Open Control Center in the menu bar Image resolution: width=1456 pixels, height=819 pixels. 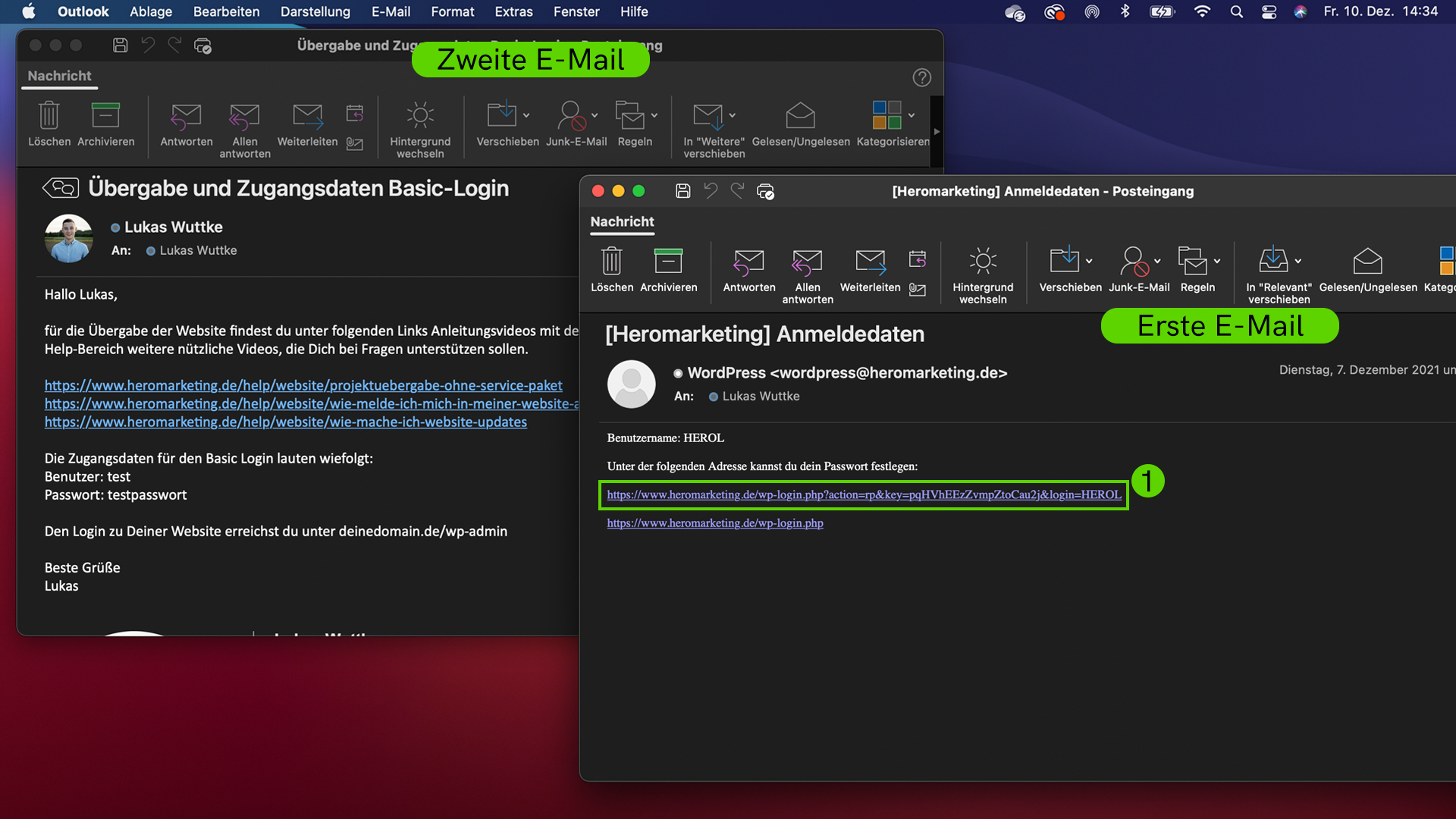[x=1269, y=11]
